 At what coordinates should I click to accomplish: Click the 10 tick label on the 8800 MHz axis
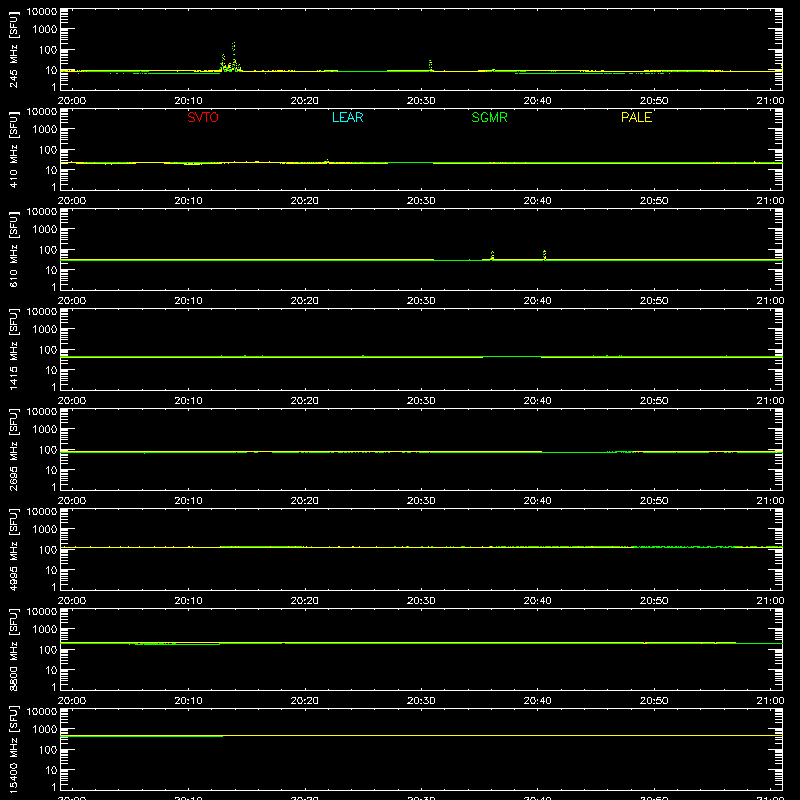pos(51,670)
